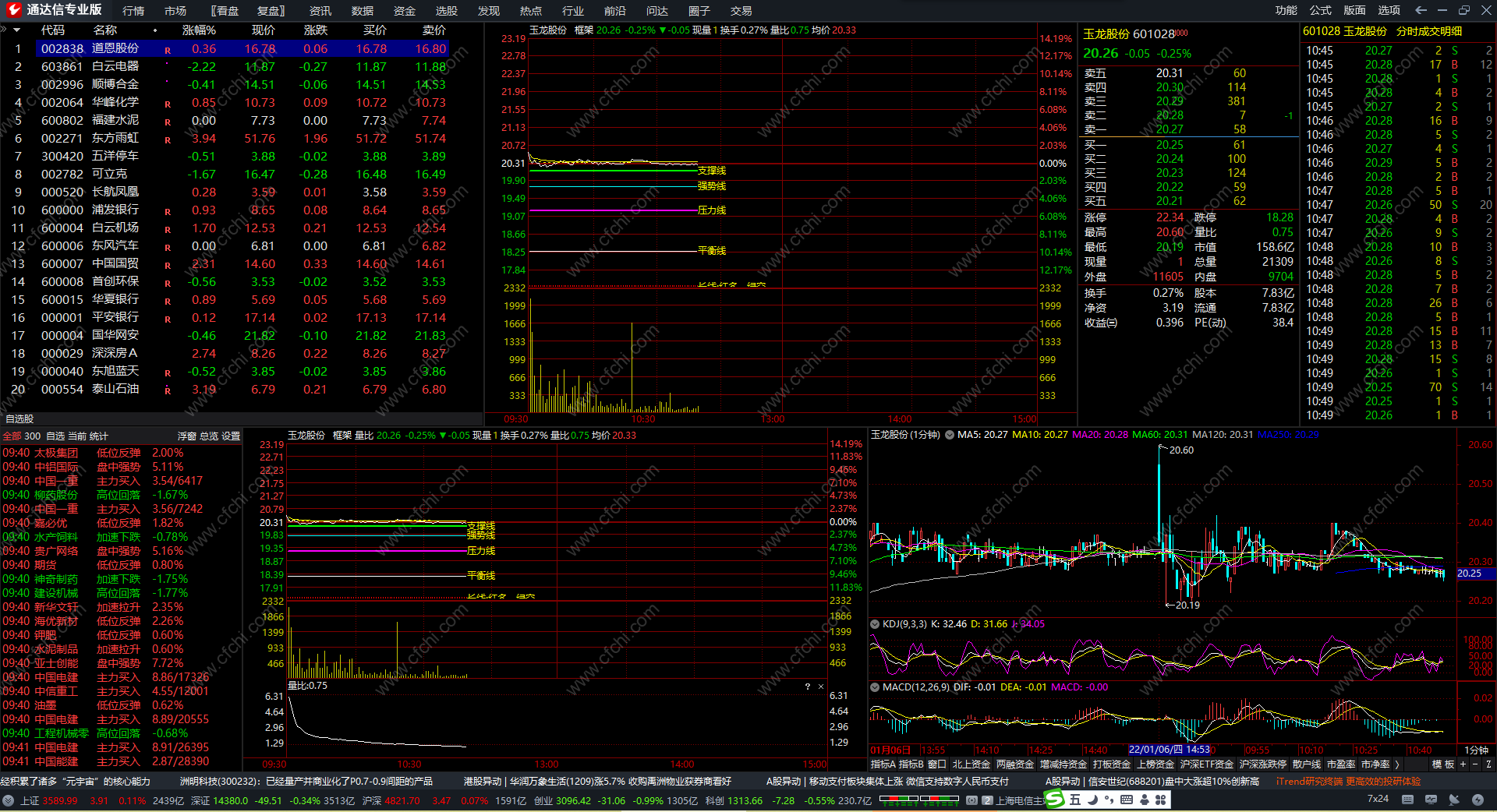Screen dimensions: 1497x812
Task: Open the 1分钟 period selector
Action: [x=1476, y=750]
